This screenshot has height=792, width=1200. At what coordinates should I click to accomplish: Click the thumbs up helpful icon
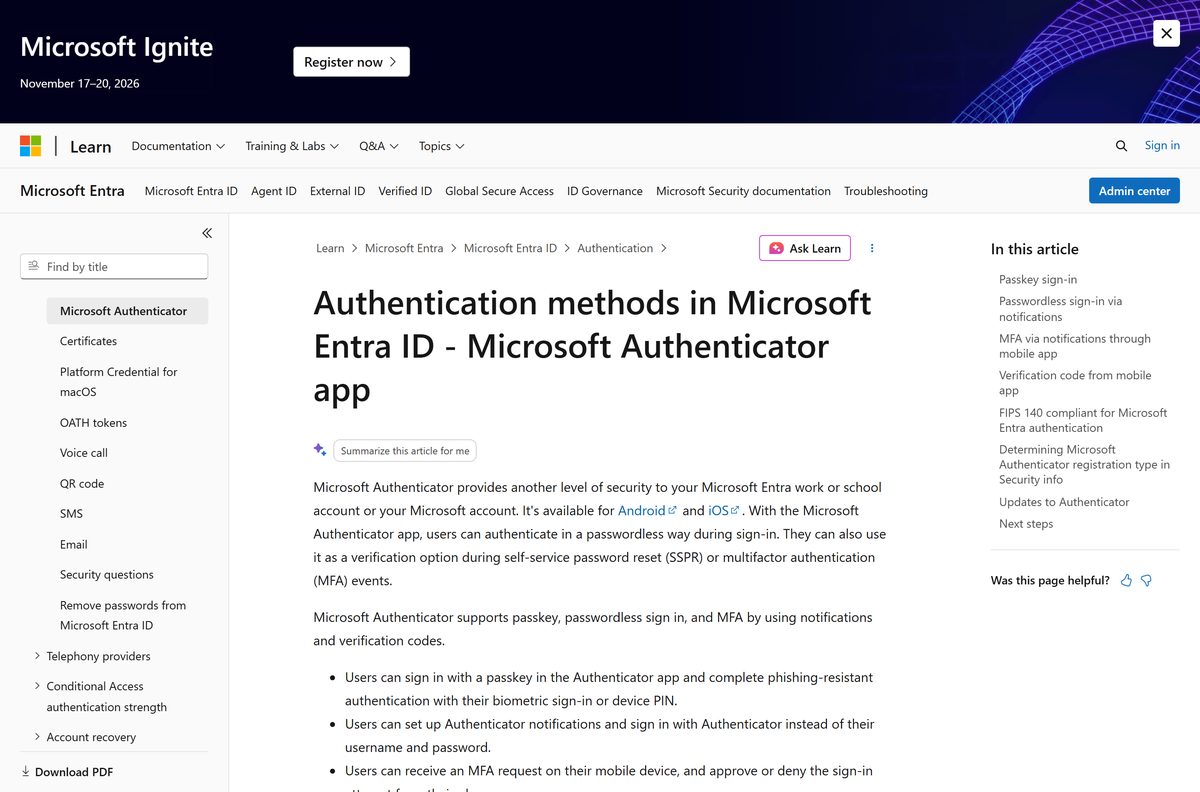(1127, 580)
